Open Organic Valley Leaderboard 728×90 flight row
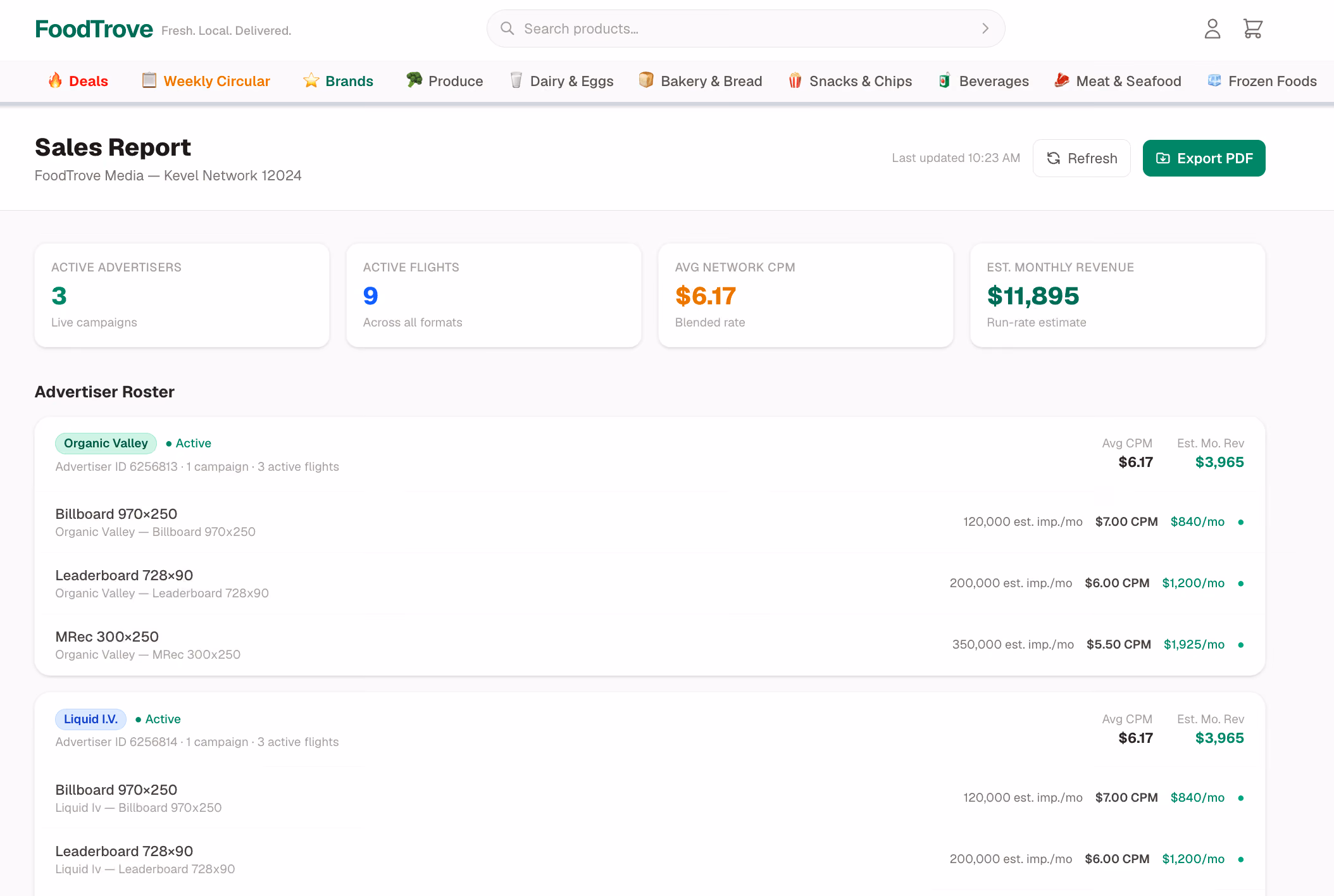 pyautogui.click(x=649, y=583)
